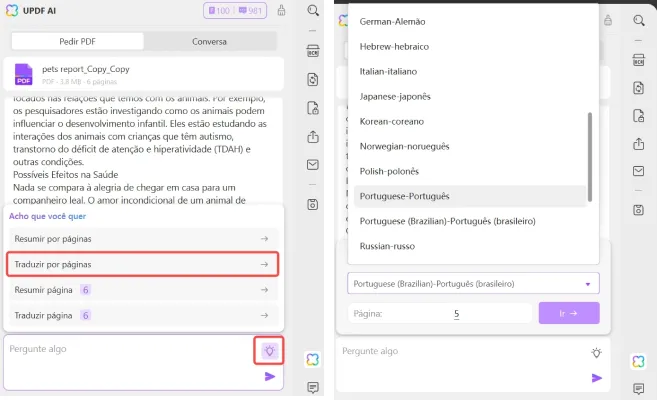Image resolution: width=657 pixels, height=400 pixels.
Task: Click the convert PDF icon in right sidebar
Action: [639, 88]
